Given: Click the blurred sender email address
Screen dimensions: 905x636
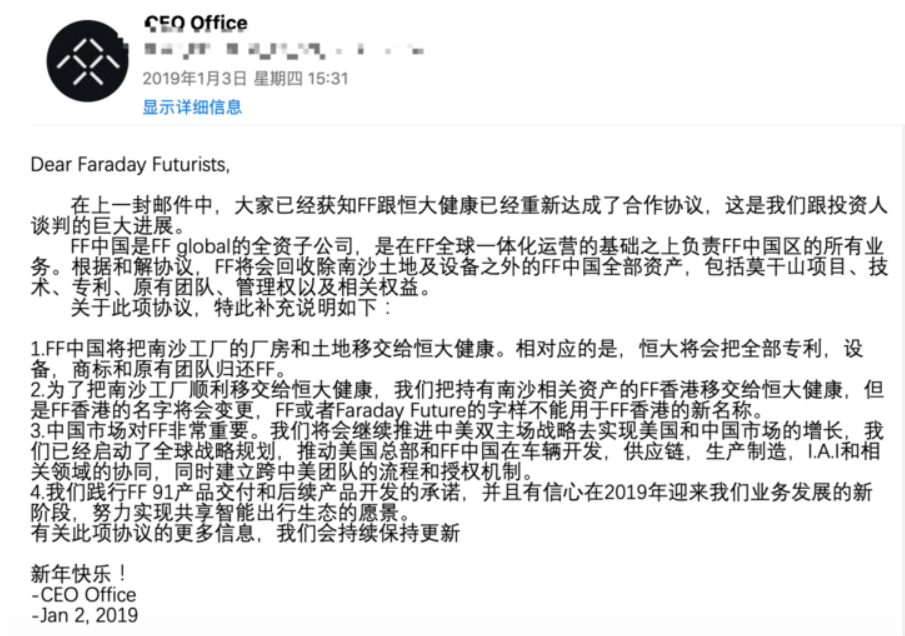Looking at the screenshot, I should point(284,50).
